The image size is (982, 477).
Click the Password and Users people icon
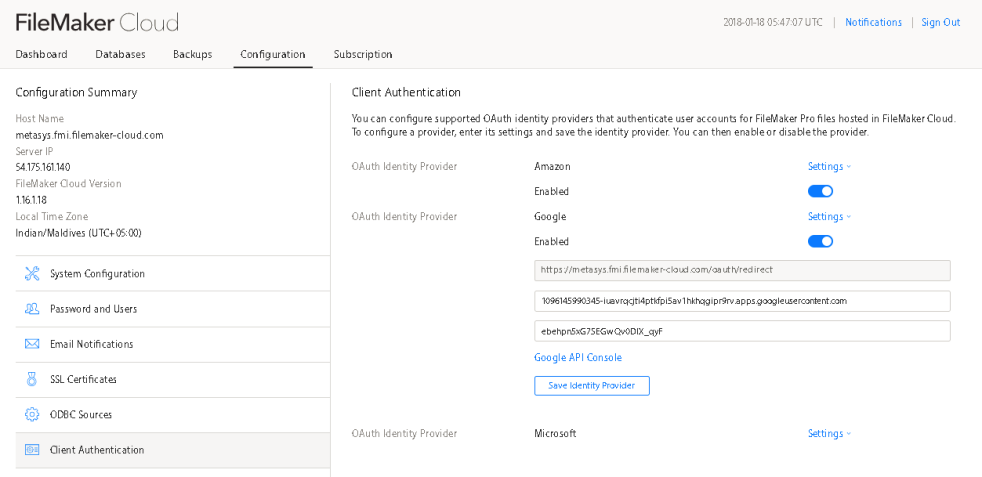[32, 309]
